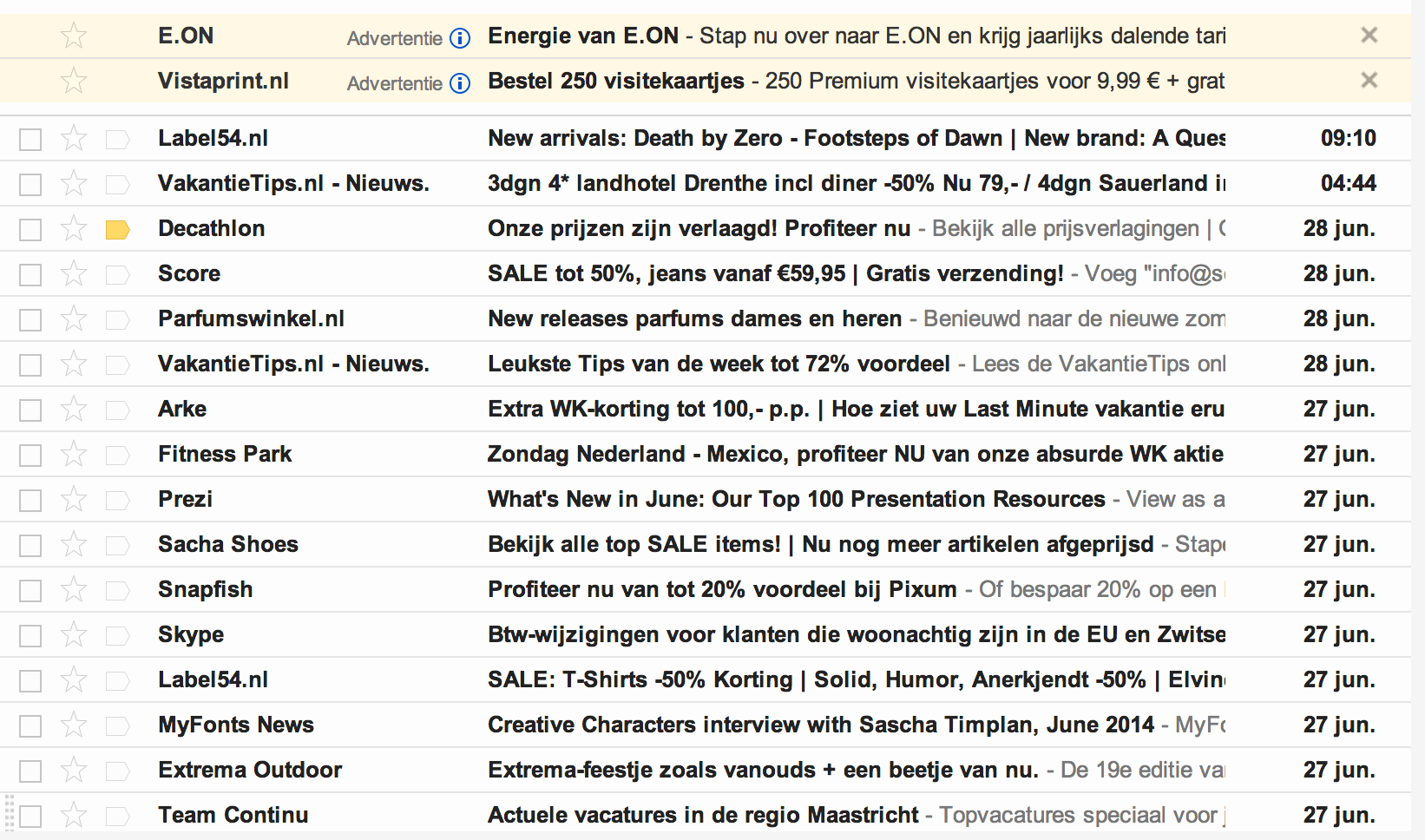1425x840 pixels.
Task: Star the Snapfish email
Action: (74, 589)
